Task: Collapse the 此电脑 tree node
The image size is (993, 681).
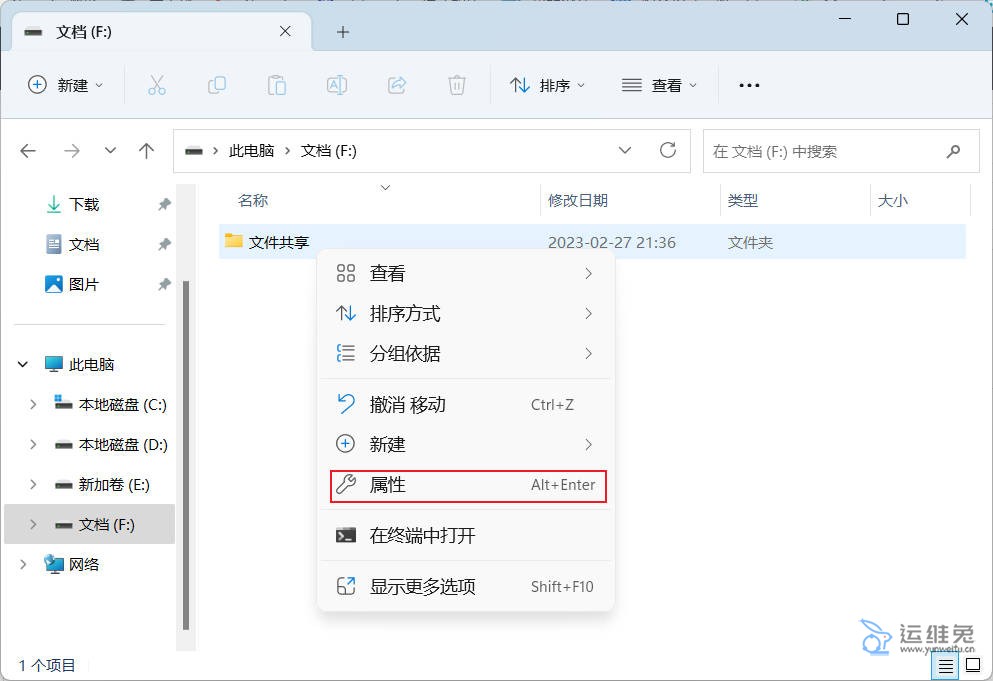Action: (22, 364)
